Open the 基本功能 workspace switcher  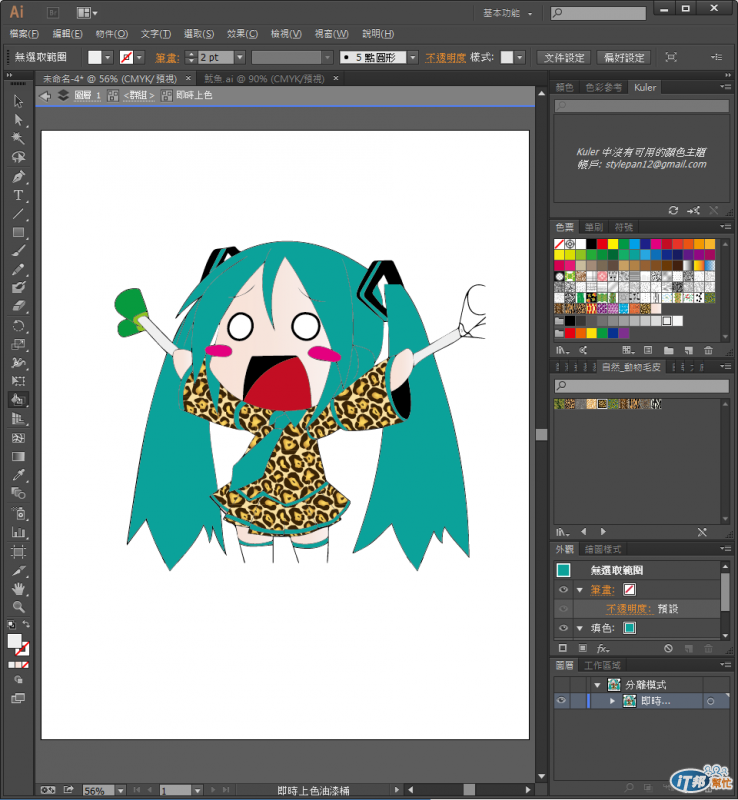pyautogui.click(x=507, y=13)
